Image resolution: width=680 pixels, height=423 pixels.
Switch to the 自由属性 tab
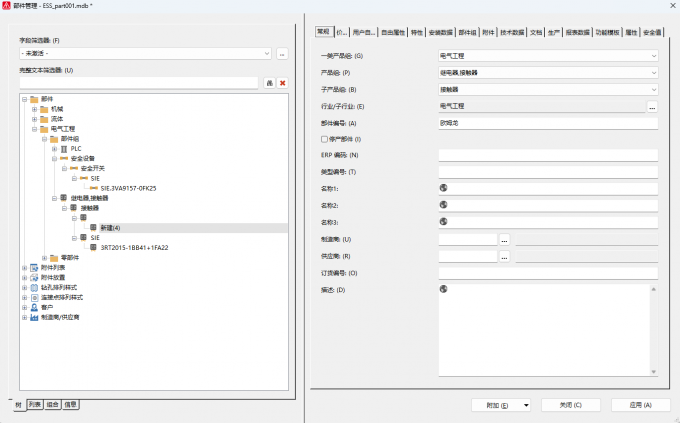coord(393,33)
